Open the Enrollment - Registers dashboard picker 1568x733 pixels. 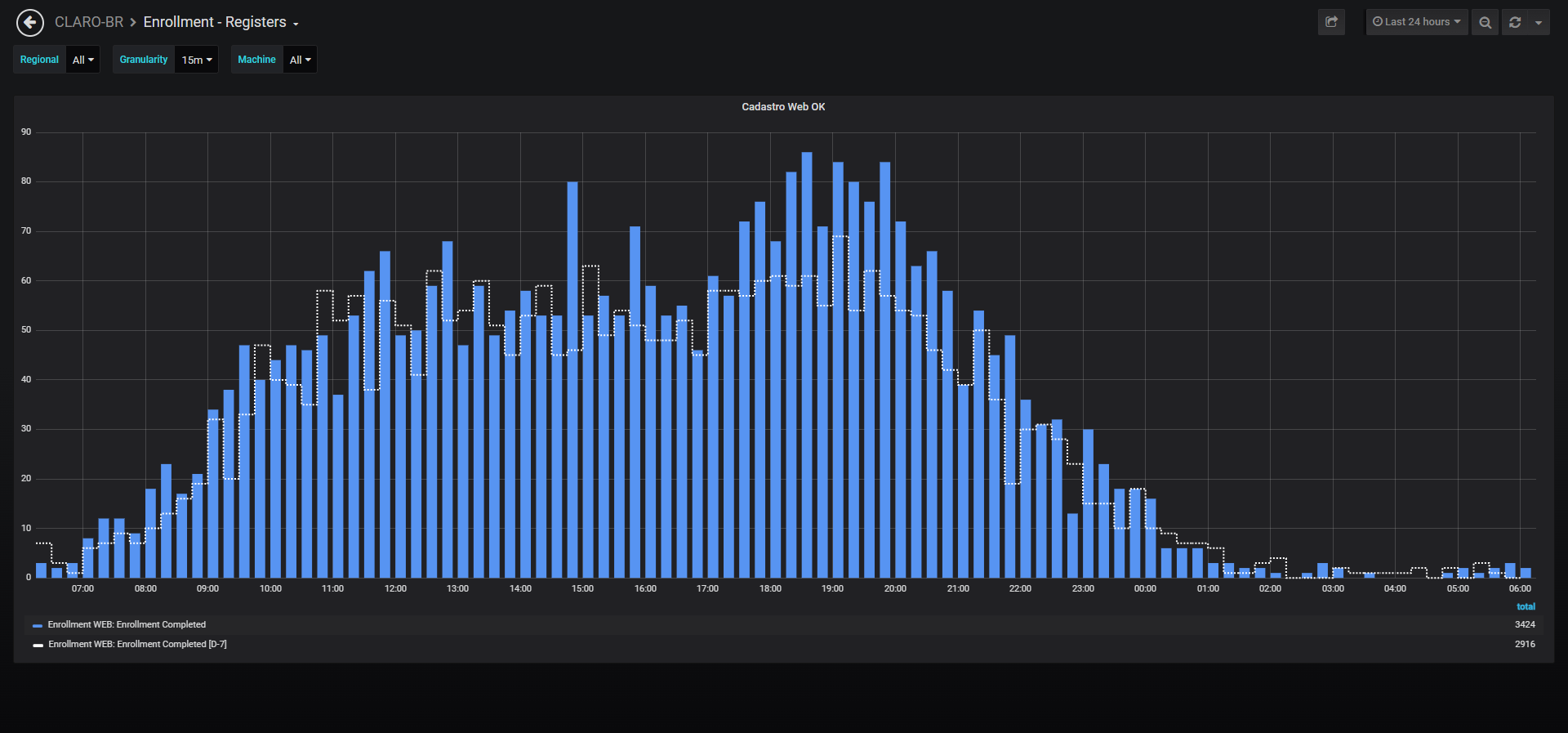click(220, 22)
